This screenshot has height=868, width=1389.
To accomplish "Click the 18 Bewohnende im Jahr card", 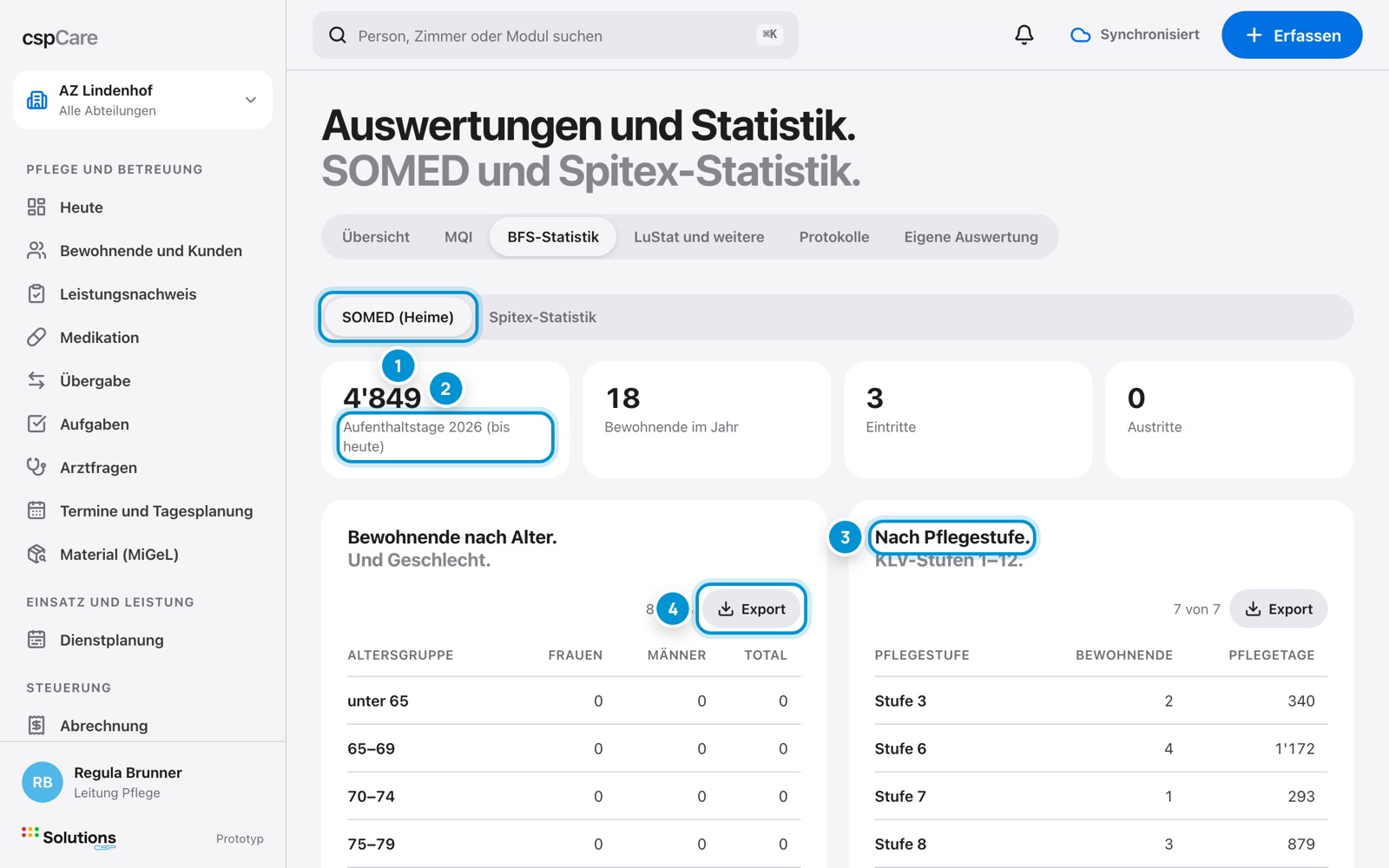I will pos(707,419).
